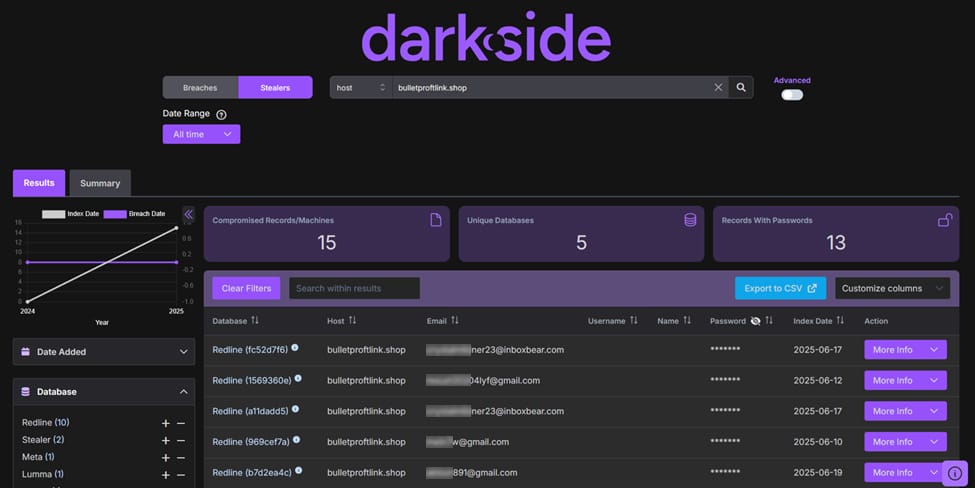This screenshot has height=488, width=975.
Task: Select the Breaches tab
Action: [200, 88]
